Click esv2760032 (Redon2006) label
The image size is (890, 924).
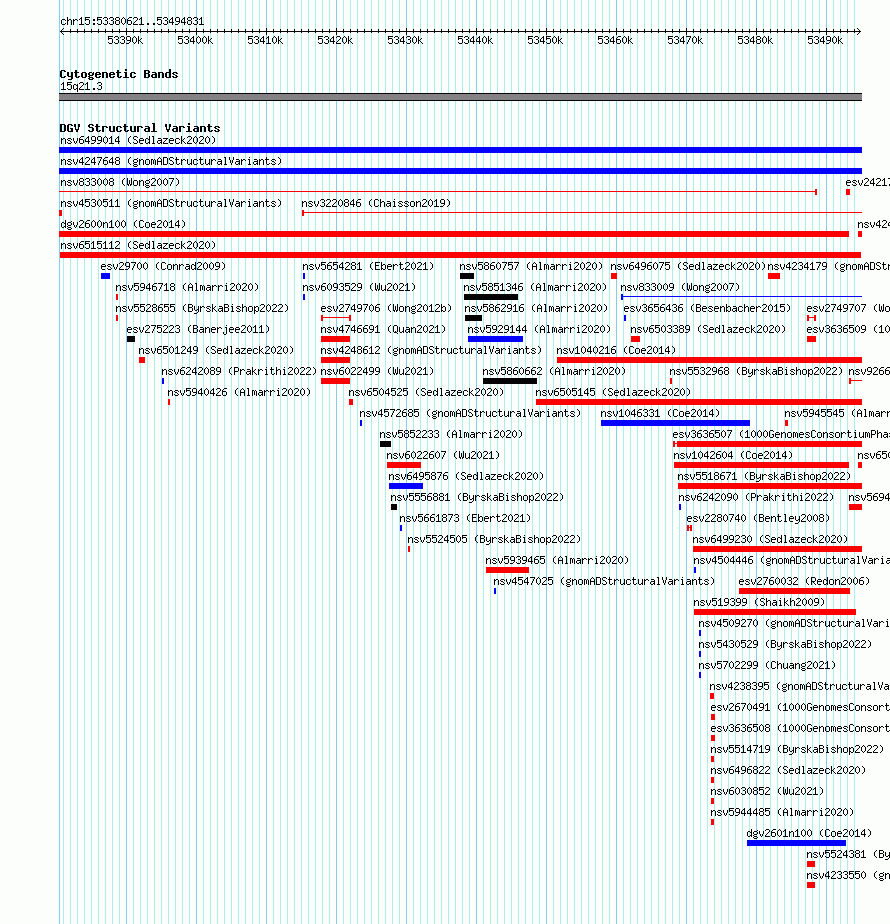(x=804, y=582)
